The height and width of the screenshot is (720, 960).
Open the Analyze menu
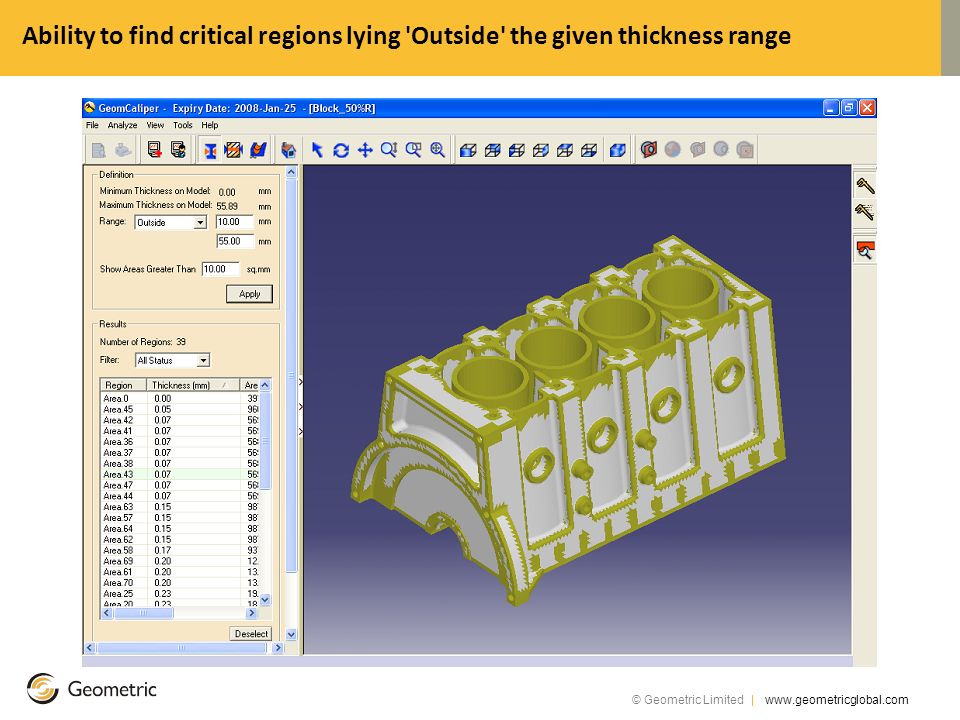[122, 125]
